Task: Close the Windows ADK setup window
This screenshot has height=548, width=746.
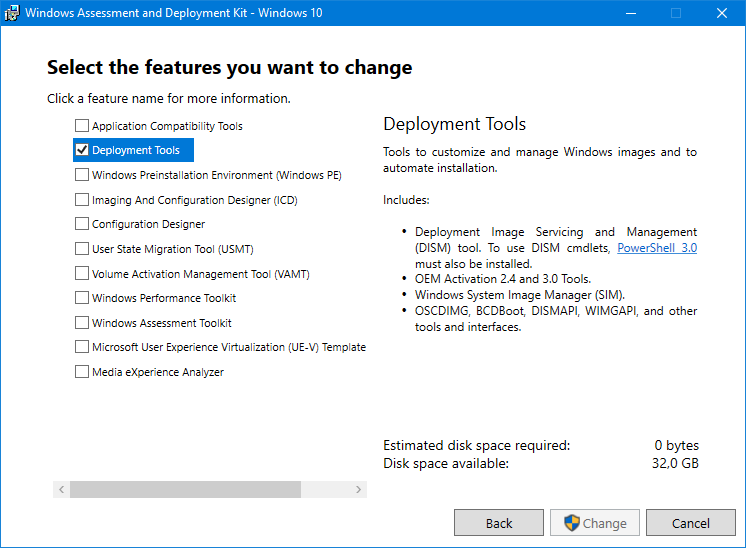Action: 722,13
